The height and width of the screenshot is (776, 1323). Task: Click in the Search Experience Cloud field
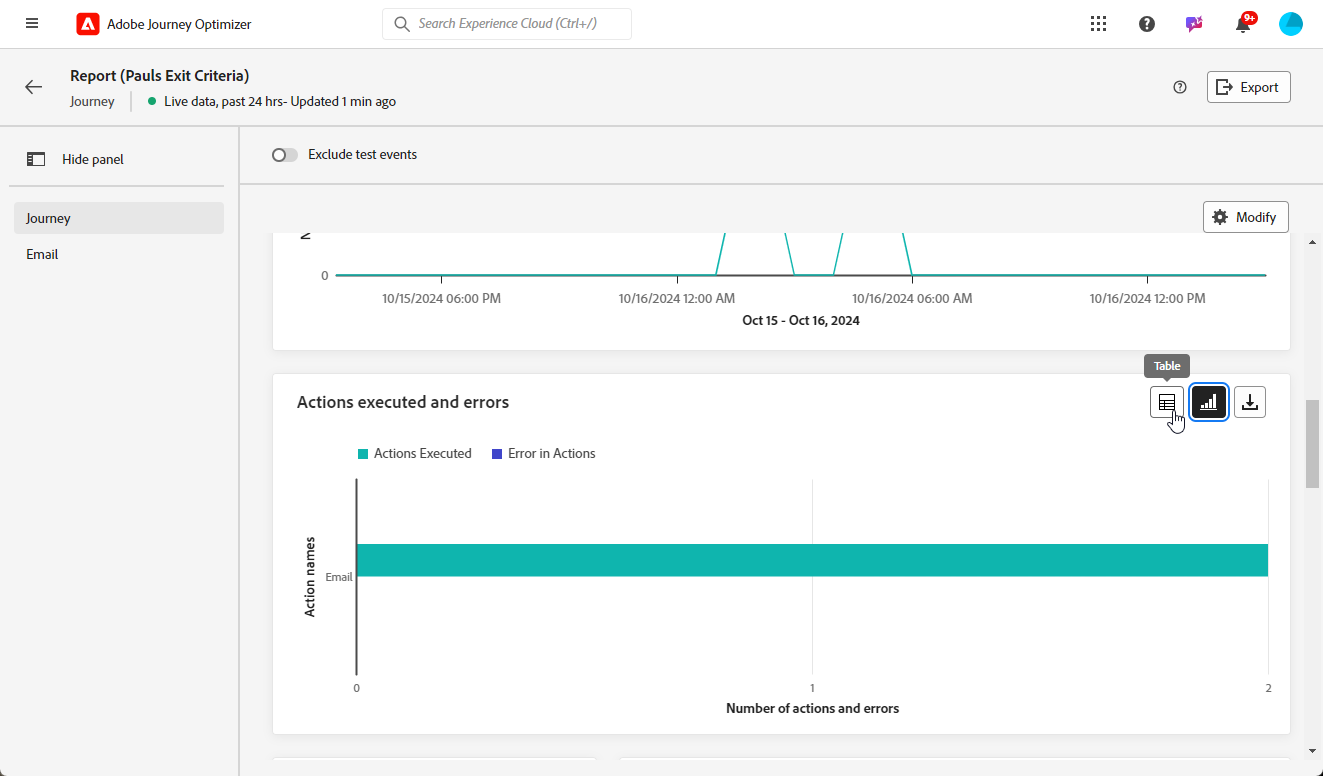click(x=506, y=24)
